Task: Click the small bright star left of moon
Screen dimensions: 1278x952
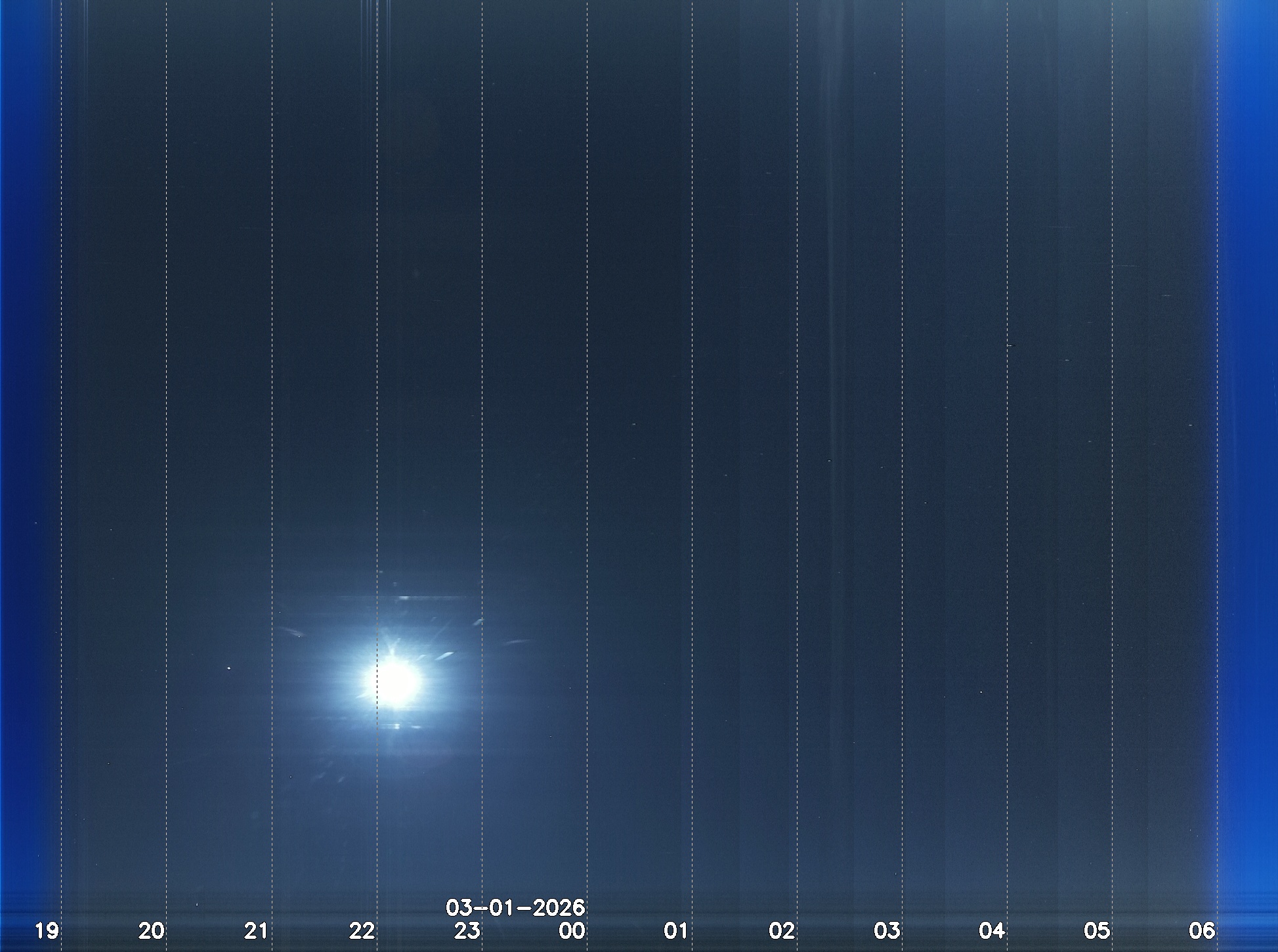Action: coord(228,668)
